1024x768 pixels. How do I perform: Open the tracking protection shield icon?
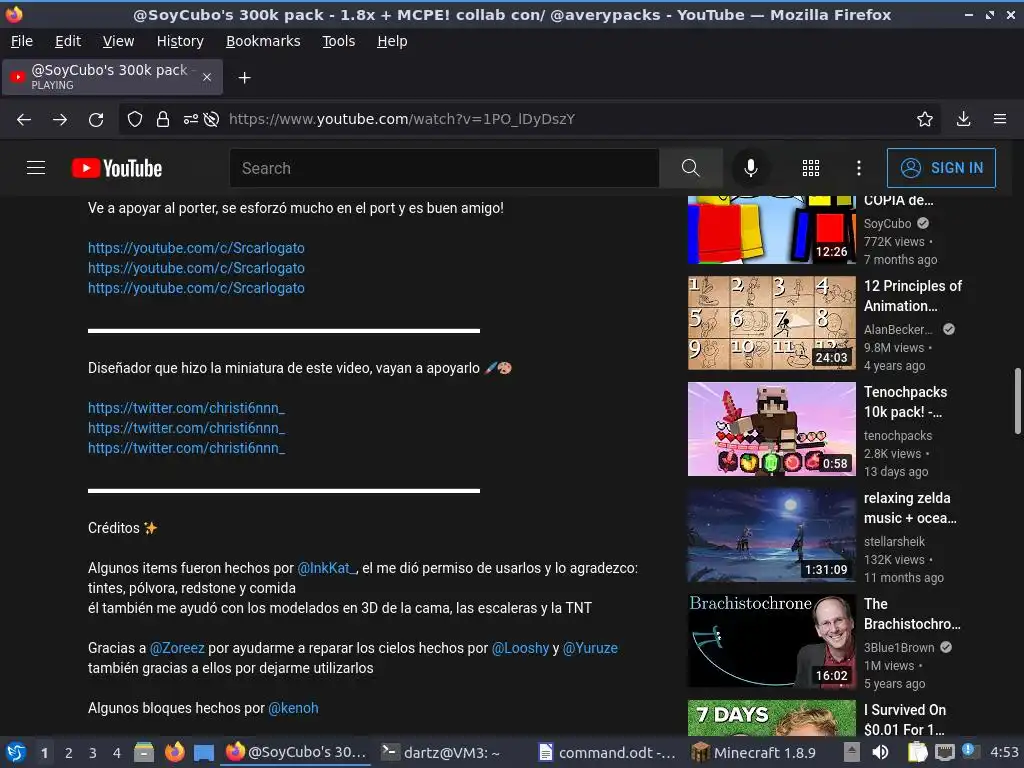click(x=135, y=120)
